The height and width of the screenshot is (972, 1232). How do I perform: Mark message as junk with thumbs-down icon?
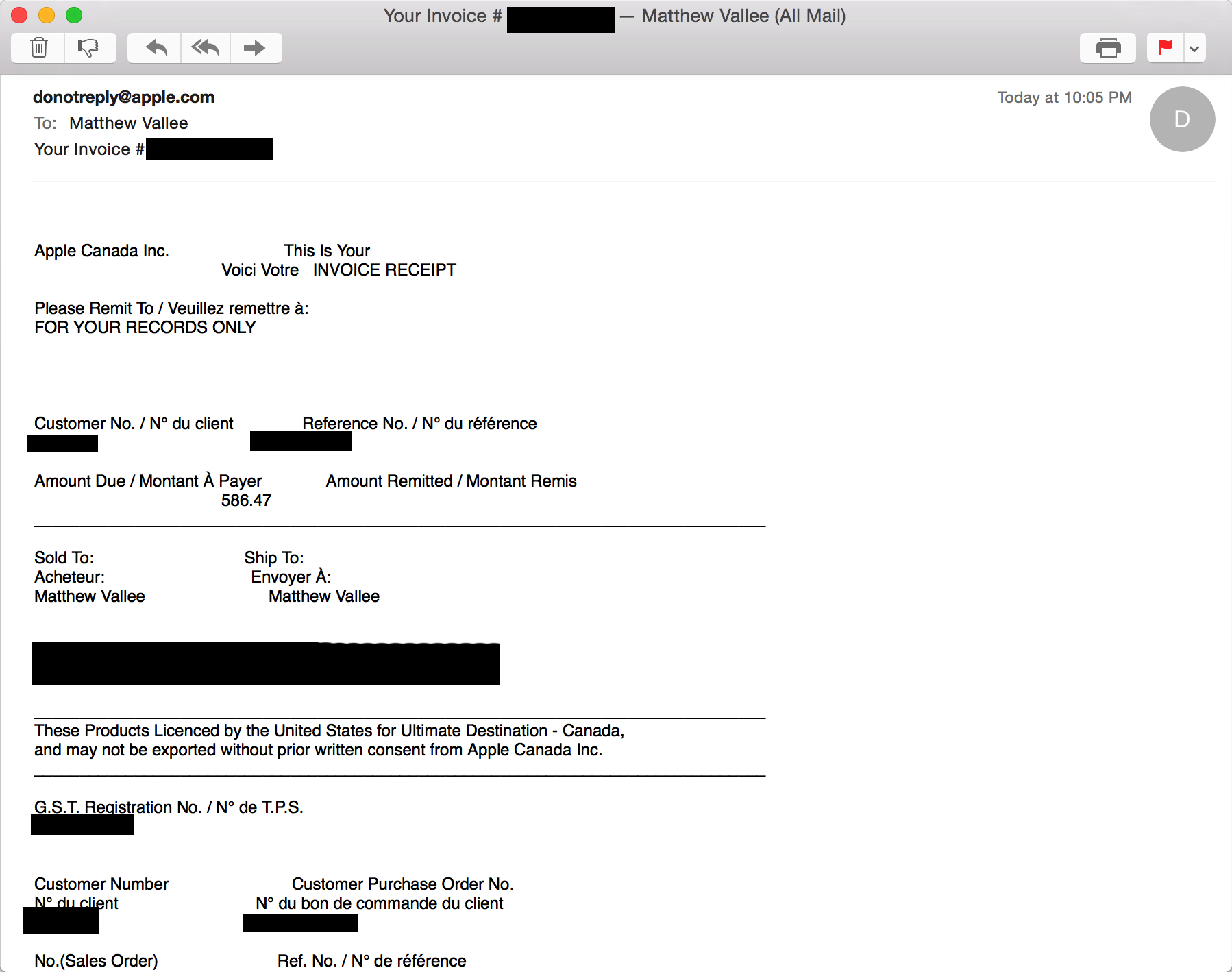pos(90,48)
